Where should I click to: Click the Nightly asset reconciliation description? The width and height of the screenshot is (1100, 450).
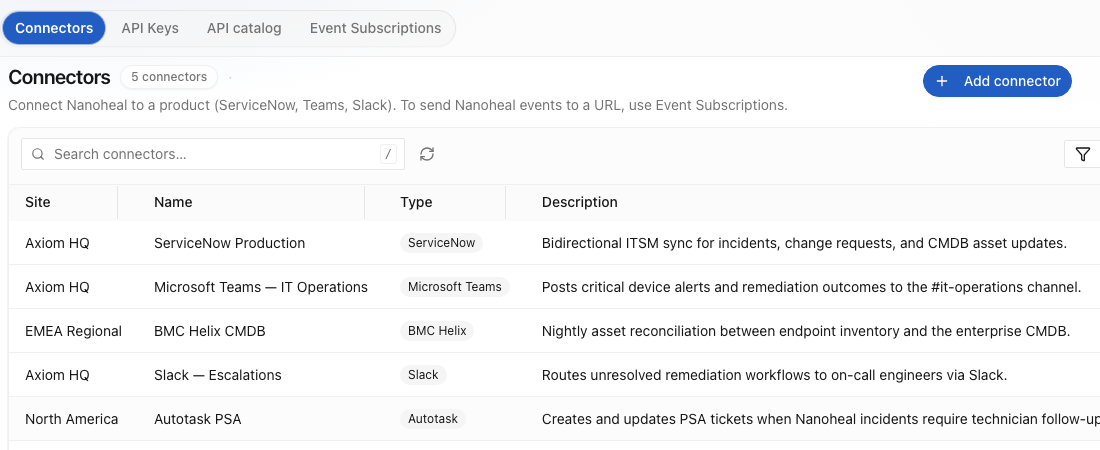coord(806,331)
